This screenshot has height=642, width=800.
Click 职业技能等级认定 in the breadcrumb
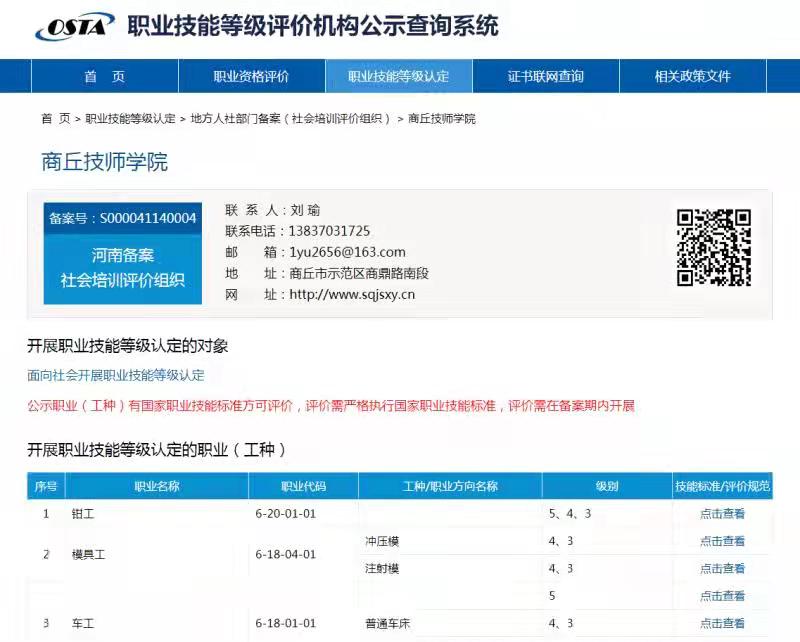pyautogui.click(x=130, y=119)
